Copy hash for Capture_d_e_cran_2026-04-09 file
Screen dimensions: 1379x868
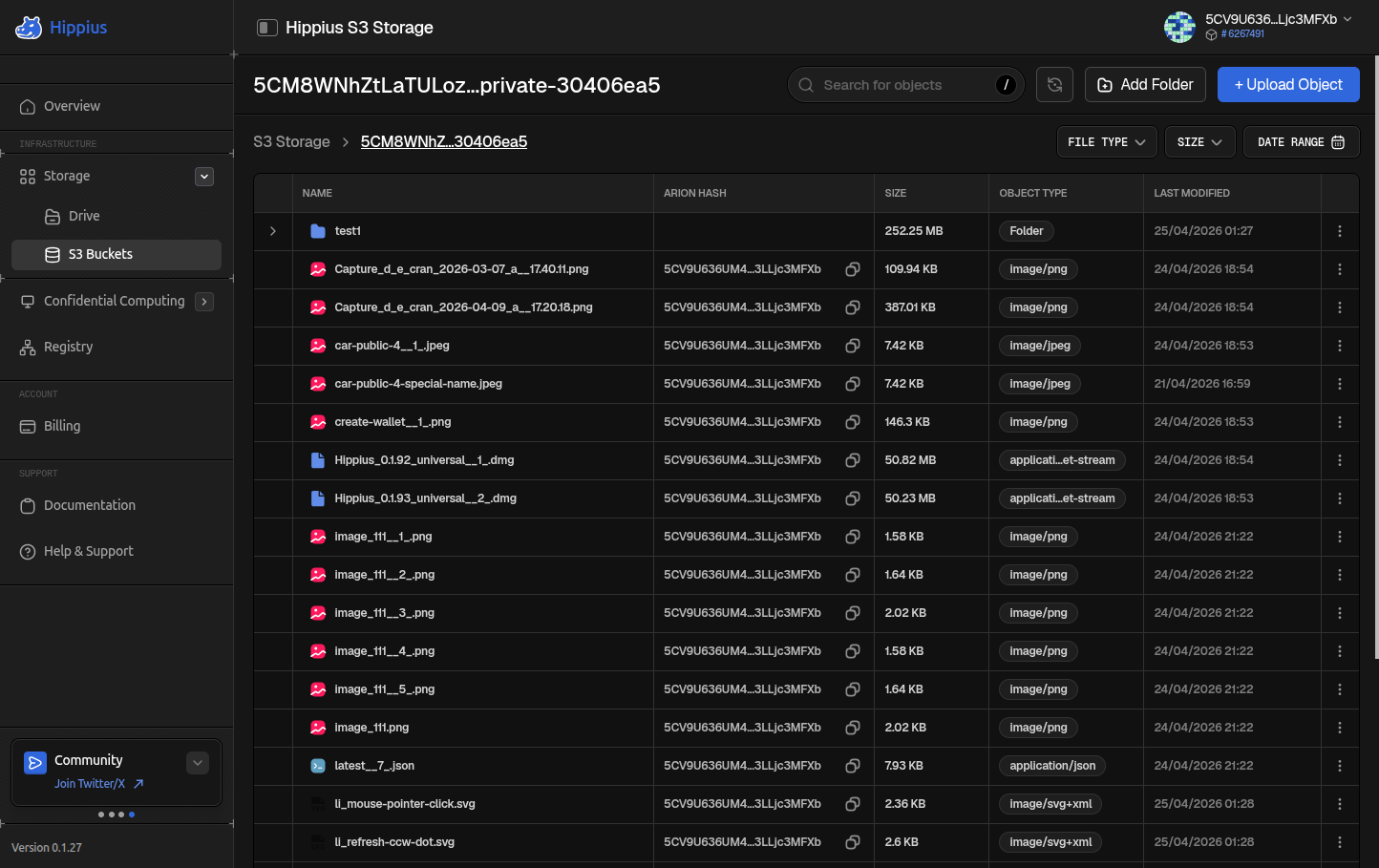853,307
